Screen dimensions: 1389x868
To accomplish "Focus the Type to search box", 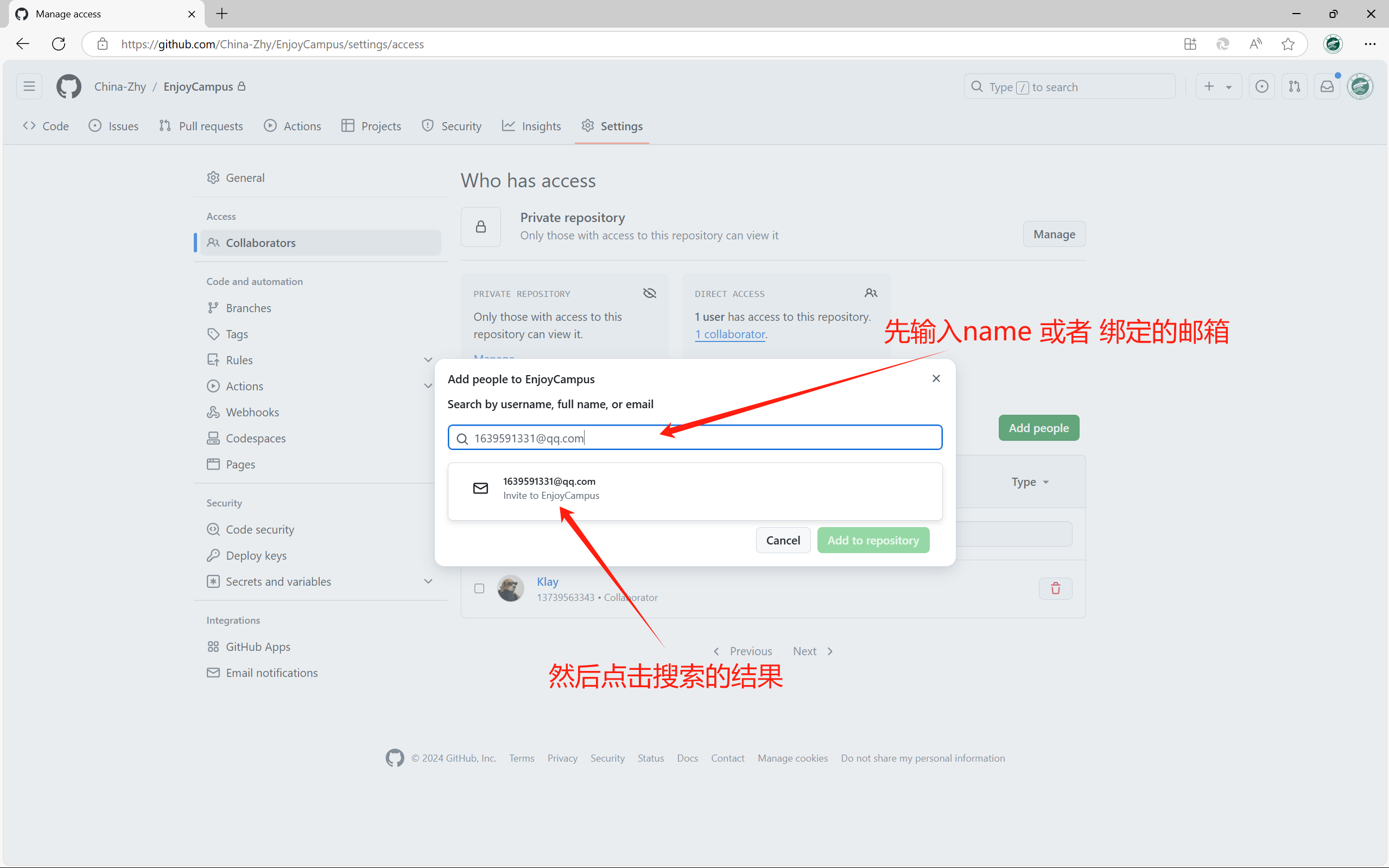I will tap(1069, 87).
